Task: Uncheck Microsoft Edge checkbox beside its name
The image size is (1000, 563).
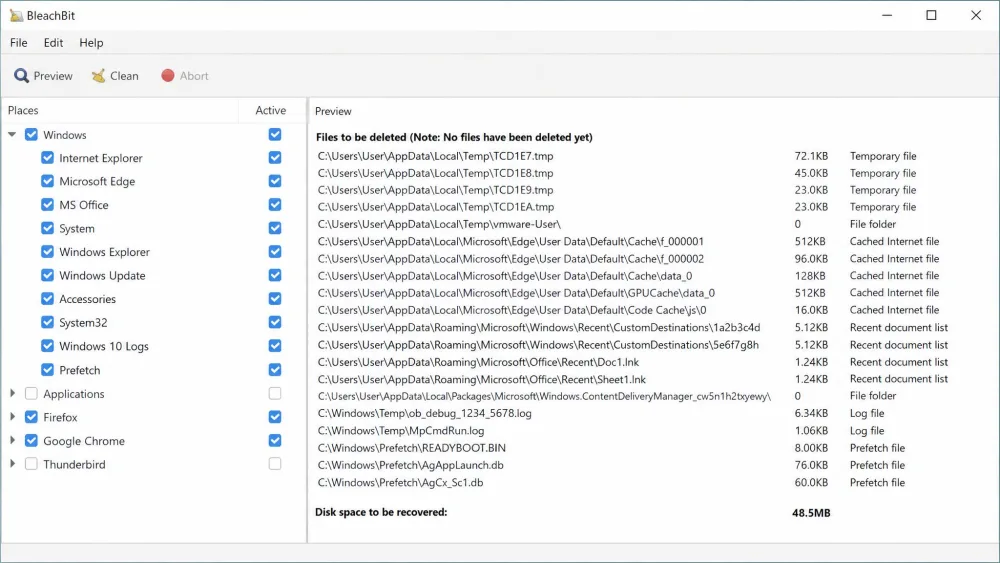Action: 47,181
